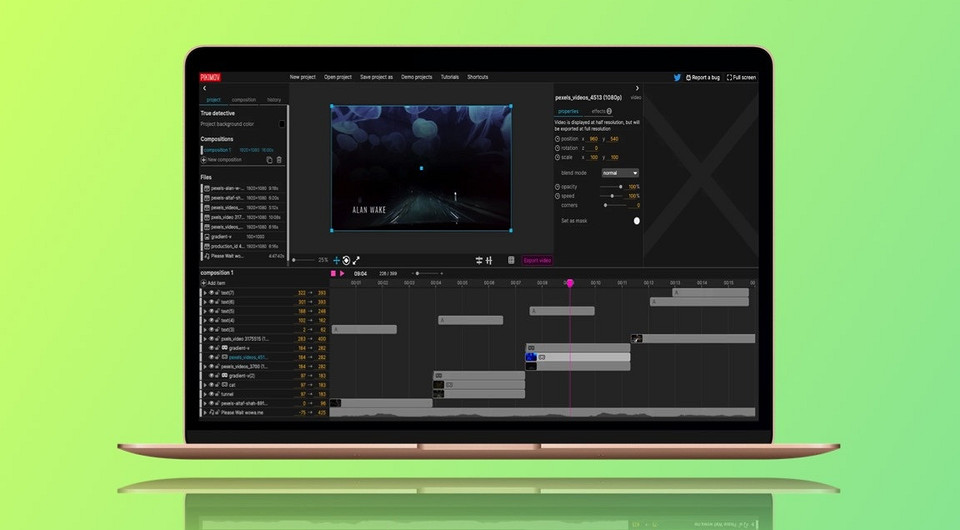
Task: Click the lock icon on text(7) layer
Action: (217, 293)
